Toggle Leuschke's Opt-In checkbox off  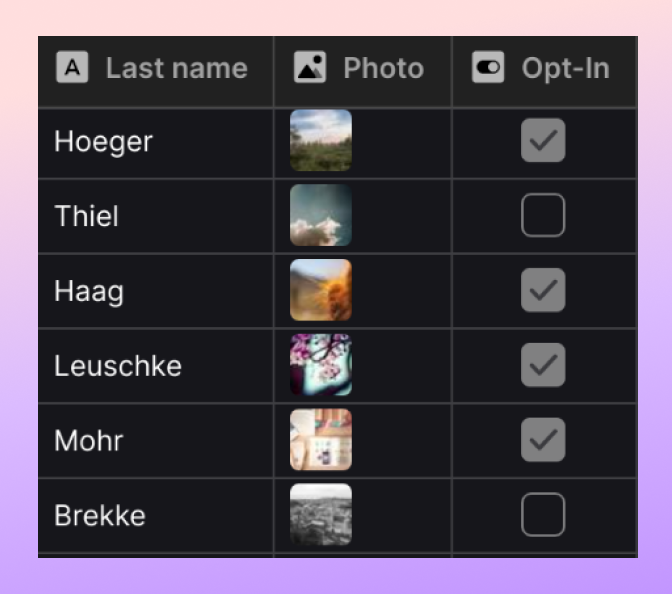(543, 365)
